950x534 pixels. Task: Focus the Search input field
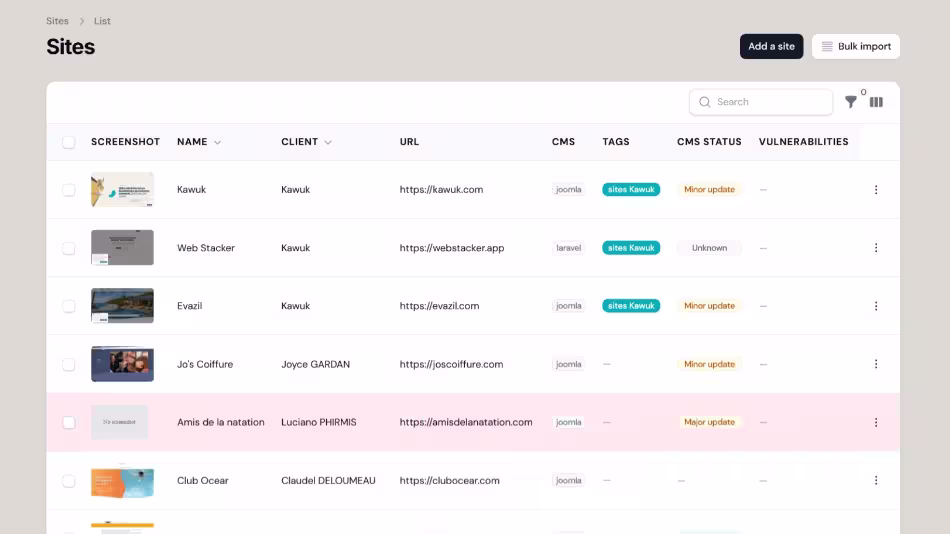[761, 102]
